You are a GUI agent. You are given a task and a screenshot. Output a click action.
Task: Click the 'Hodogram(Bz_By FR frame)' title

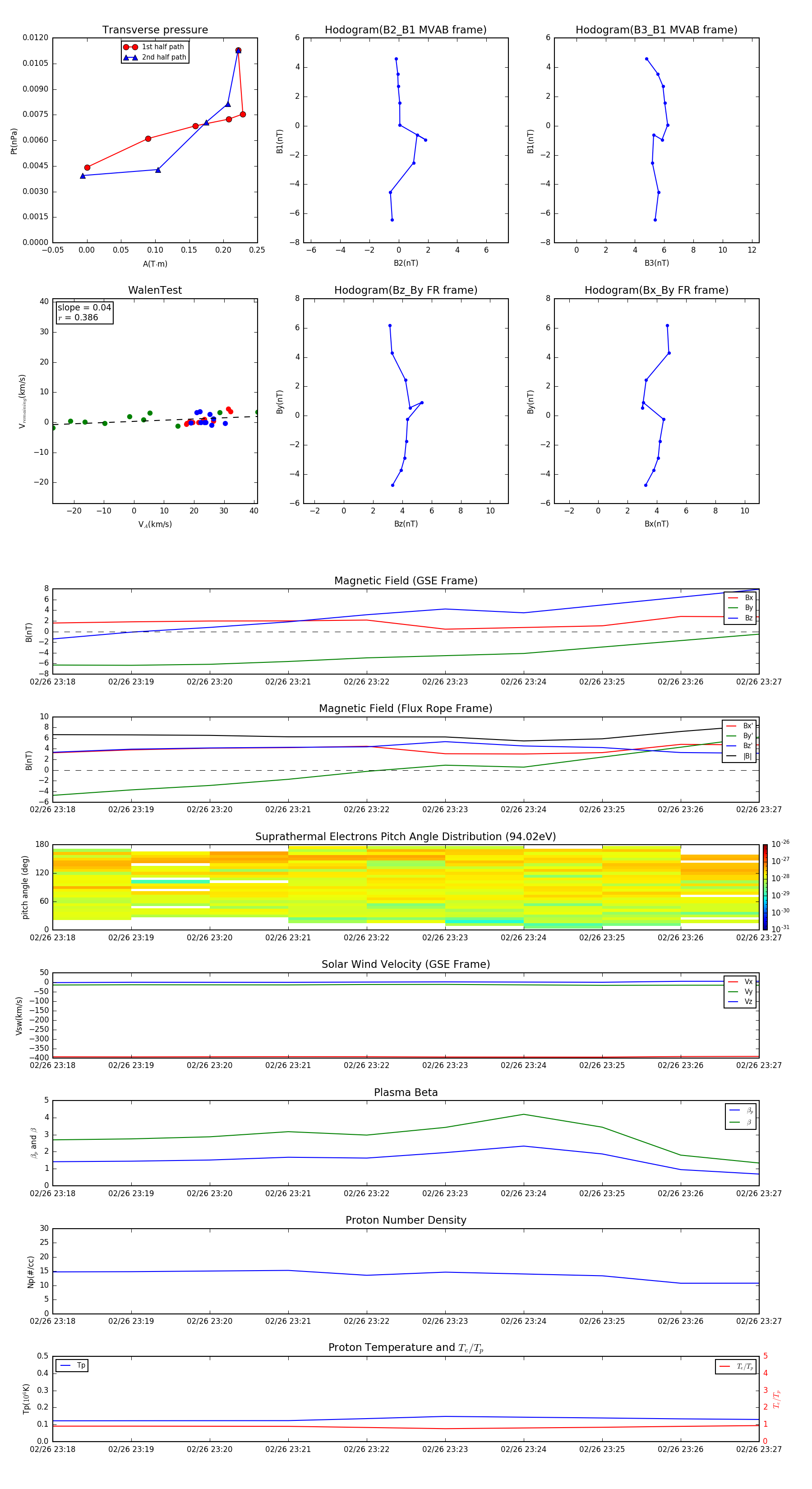coord(406,290)
